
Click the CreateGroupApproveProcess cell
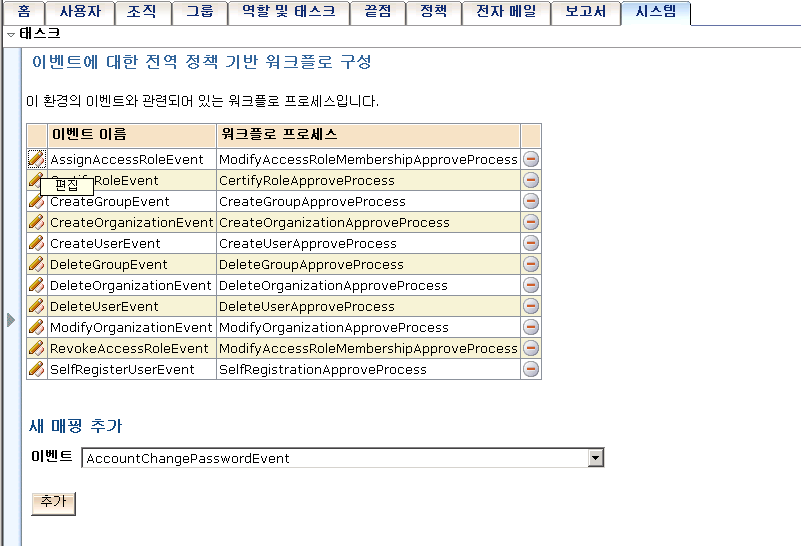point(368,201)
